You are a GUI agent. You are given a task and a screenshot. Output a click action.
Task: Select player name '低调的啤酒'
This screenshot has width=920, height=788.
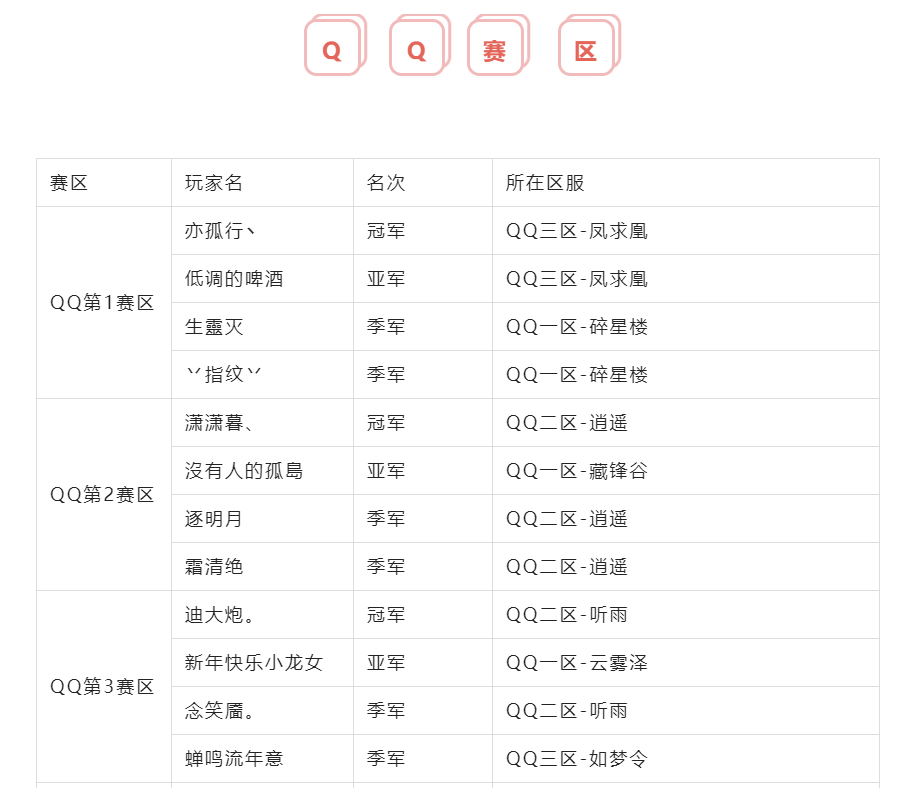(x=234, y=279)
